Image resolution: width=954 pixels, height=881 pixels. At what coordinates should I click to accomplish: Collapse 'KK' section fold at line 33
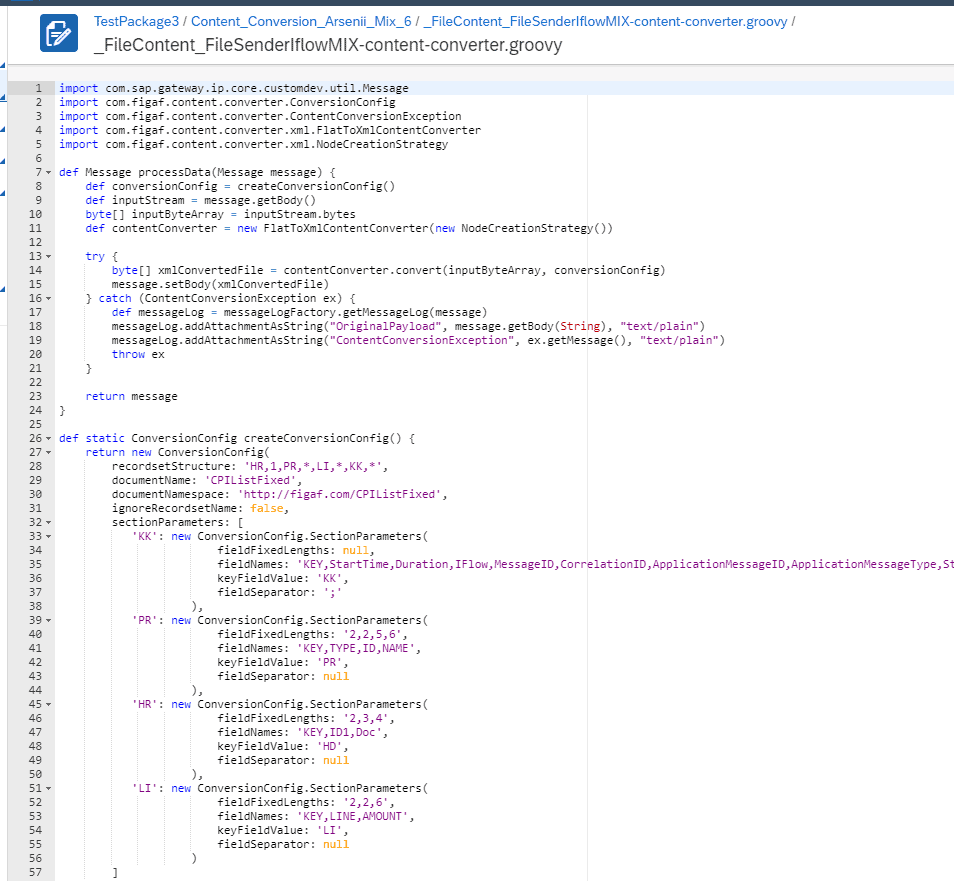(x=49, y=536)
